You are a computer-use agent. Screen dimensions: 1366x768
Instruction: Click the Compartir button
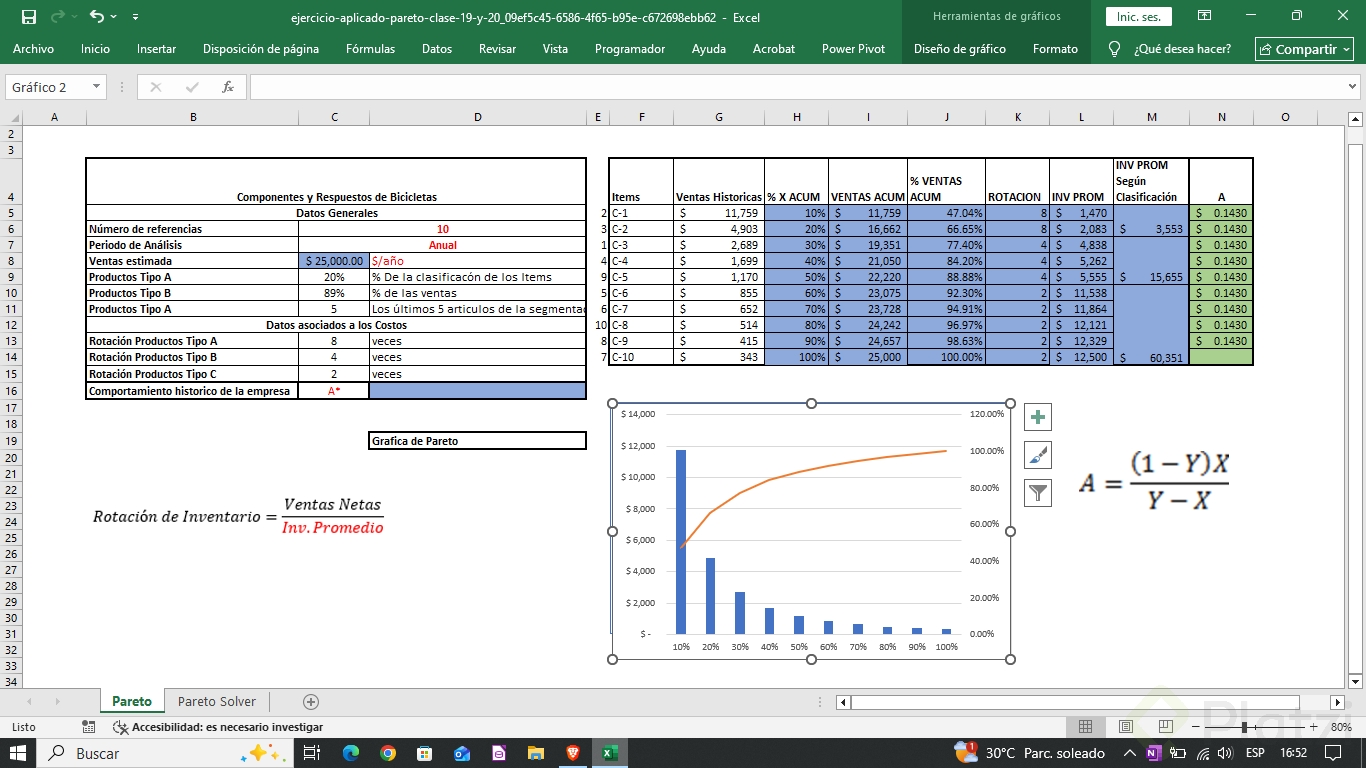[1305, 49]
